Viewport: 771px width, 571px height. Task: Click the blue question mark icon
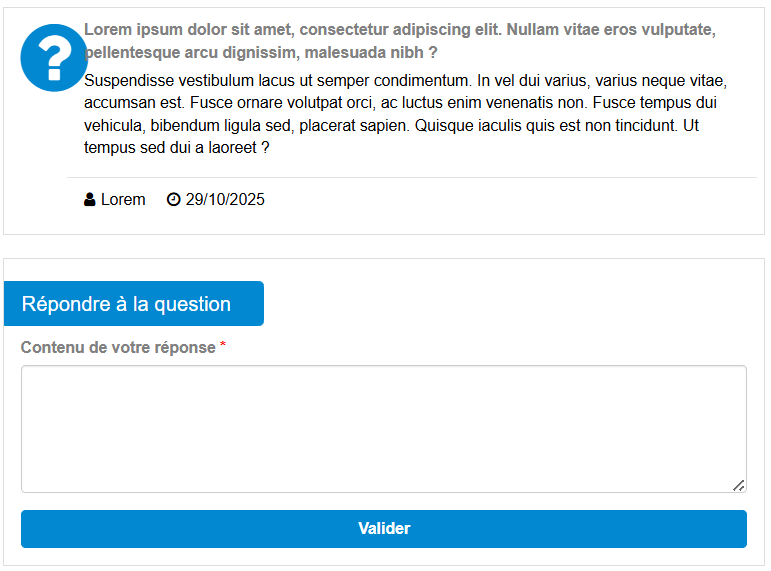(x=54, y=58)
